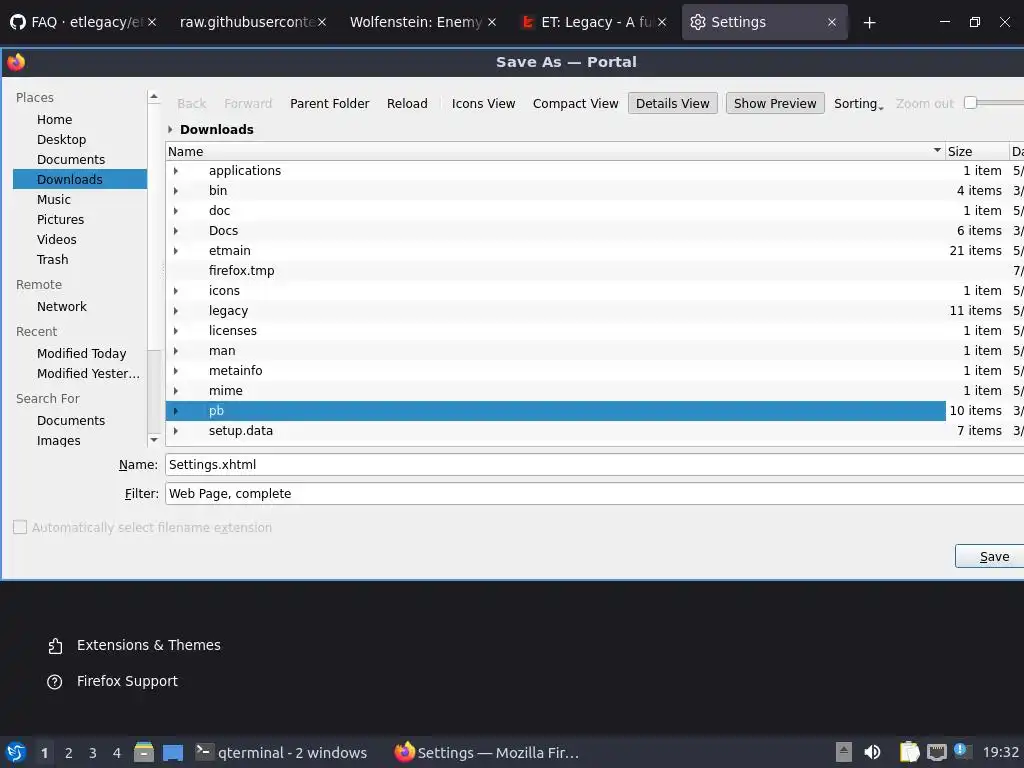
Task: Switch to virtual desktop 2
Action: tap(69, 753)
